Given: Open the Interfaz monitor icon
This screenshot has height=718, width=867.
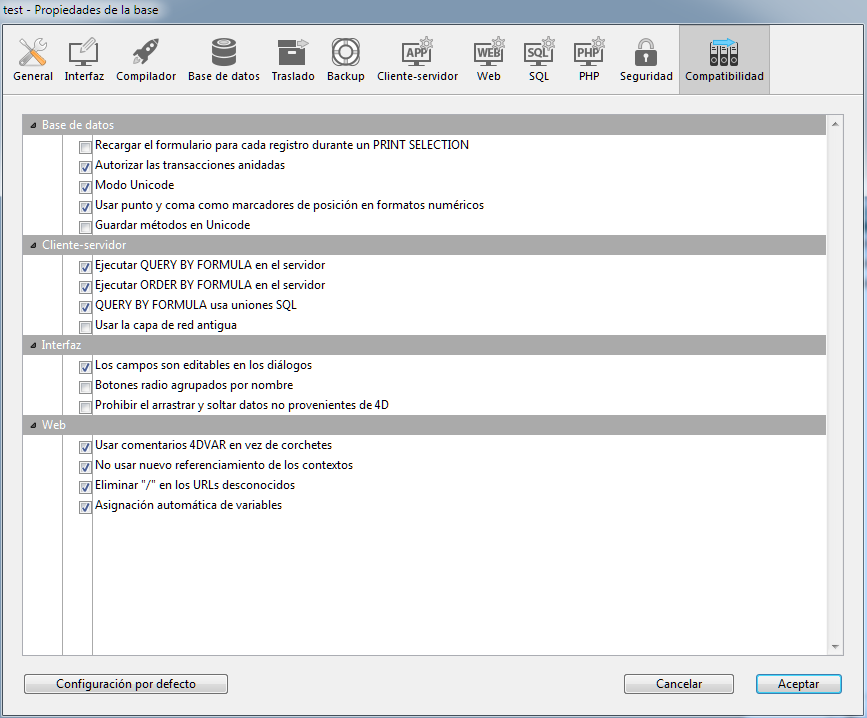Looking at the screenshot, I should (x=83, y=52).
